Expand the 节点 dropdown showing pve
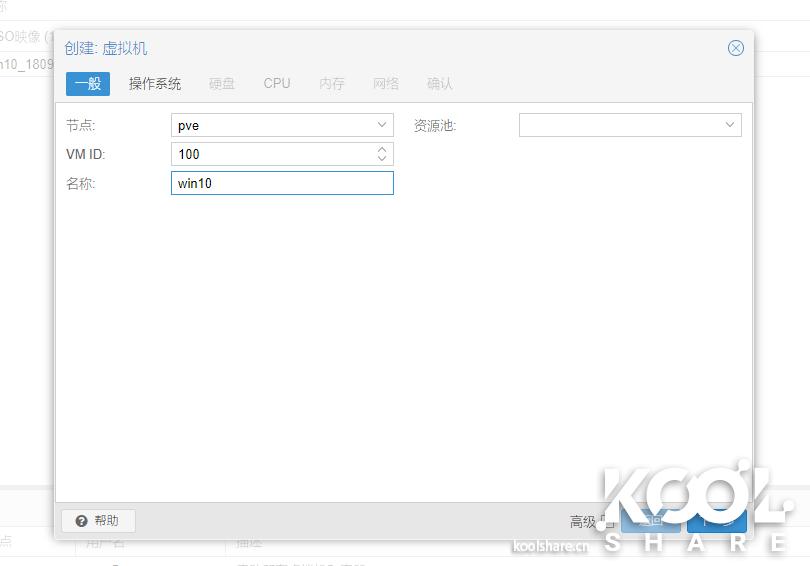Screen dimensions: 810x566 click(382, 125)
